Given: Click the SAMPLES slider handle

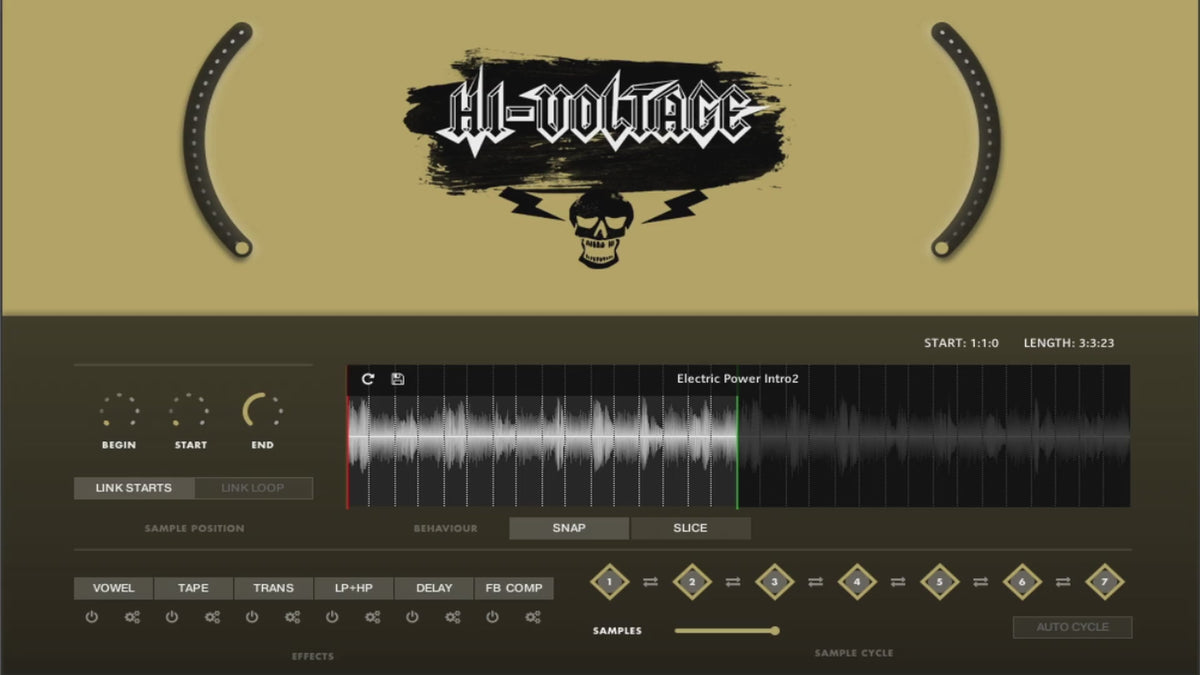Looking at the screenshot, I should [x=775, y=630].
